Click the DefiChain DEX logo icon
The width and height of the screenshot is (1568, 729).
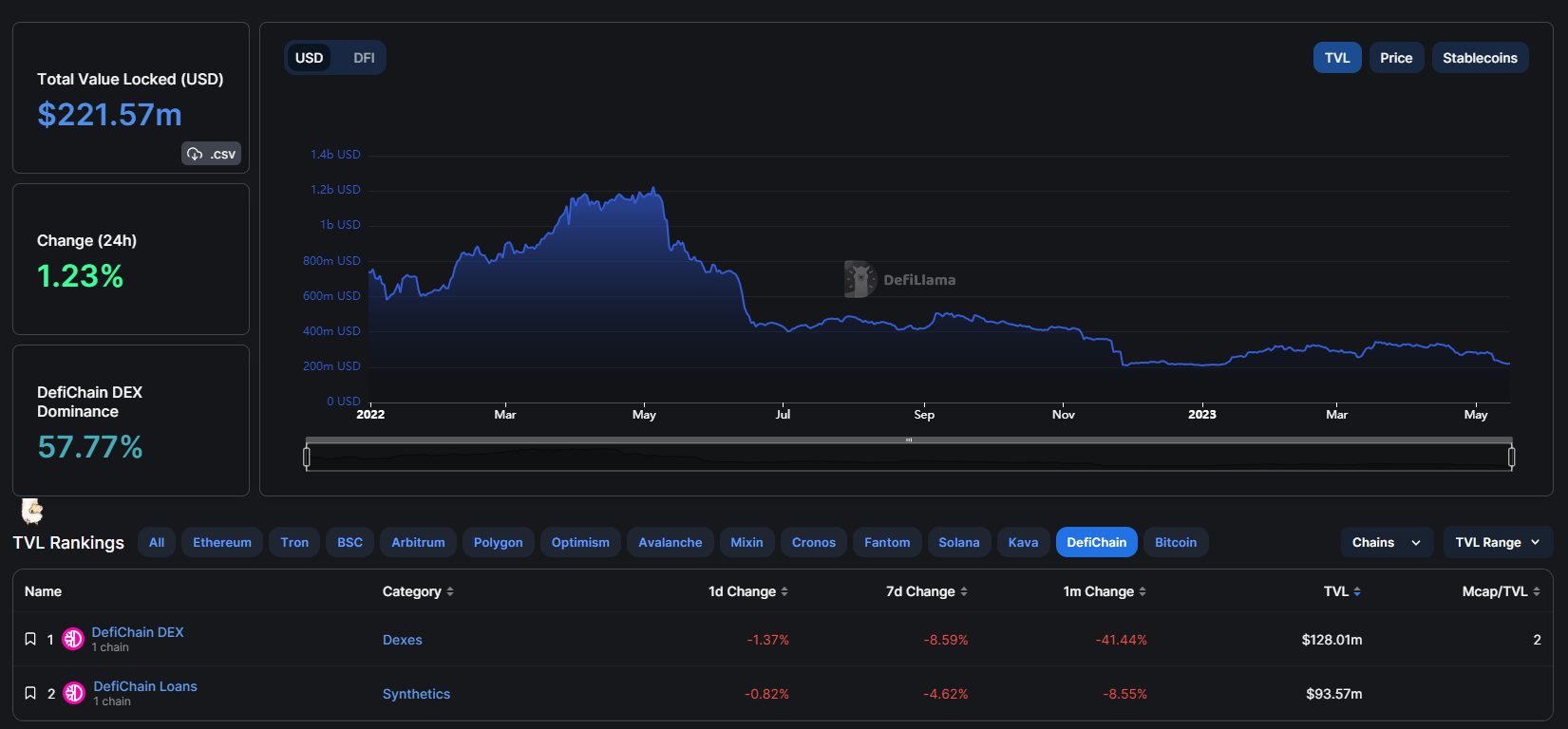(73, 639)
